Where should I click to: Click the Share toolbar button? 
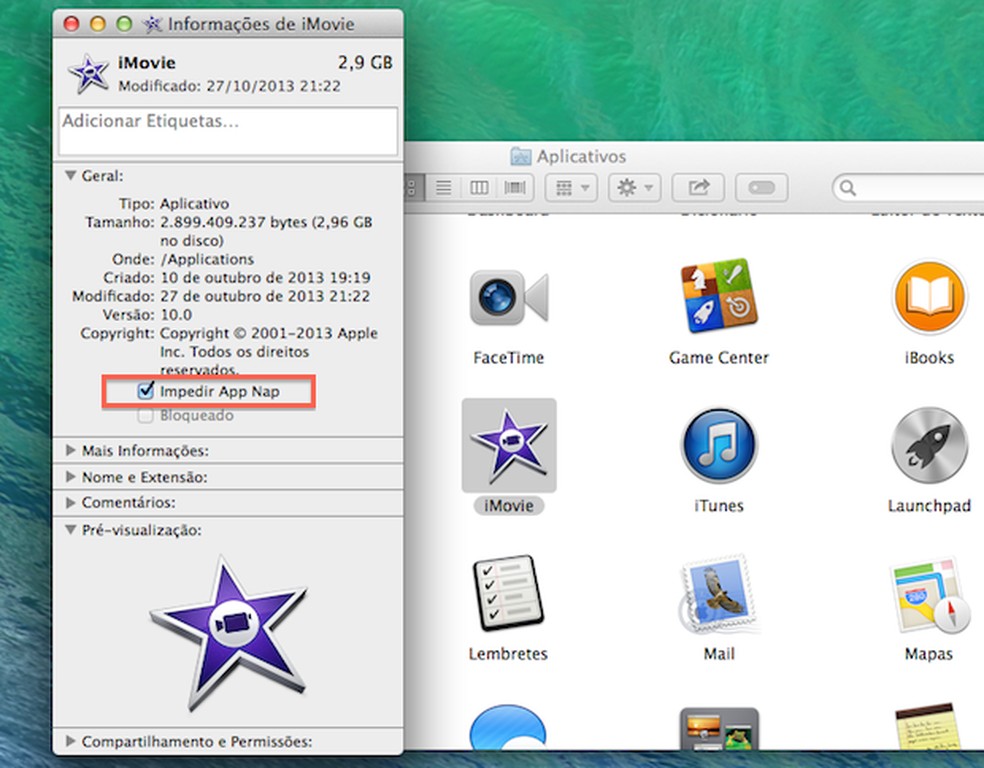[698, 188]
